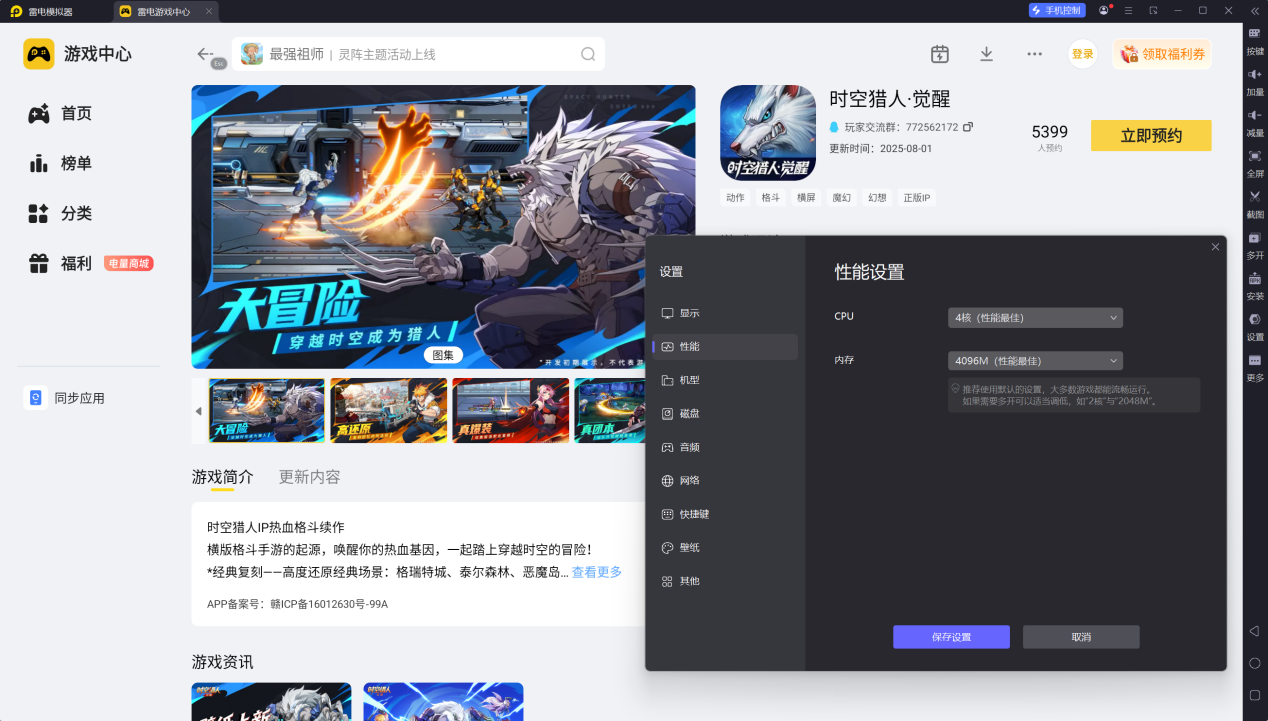Click the back arrow next to search box
Screen dimensions: 1268x721
(205, 54)
